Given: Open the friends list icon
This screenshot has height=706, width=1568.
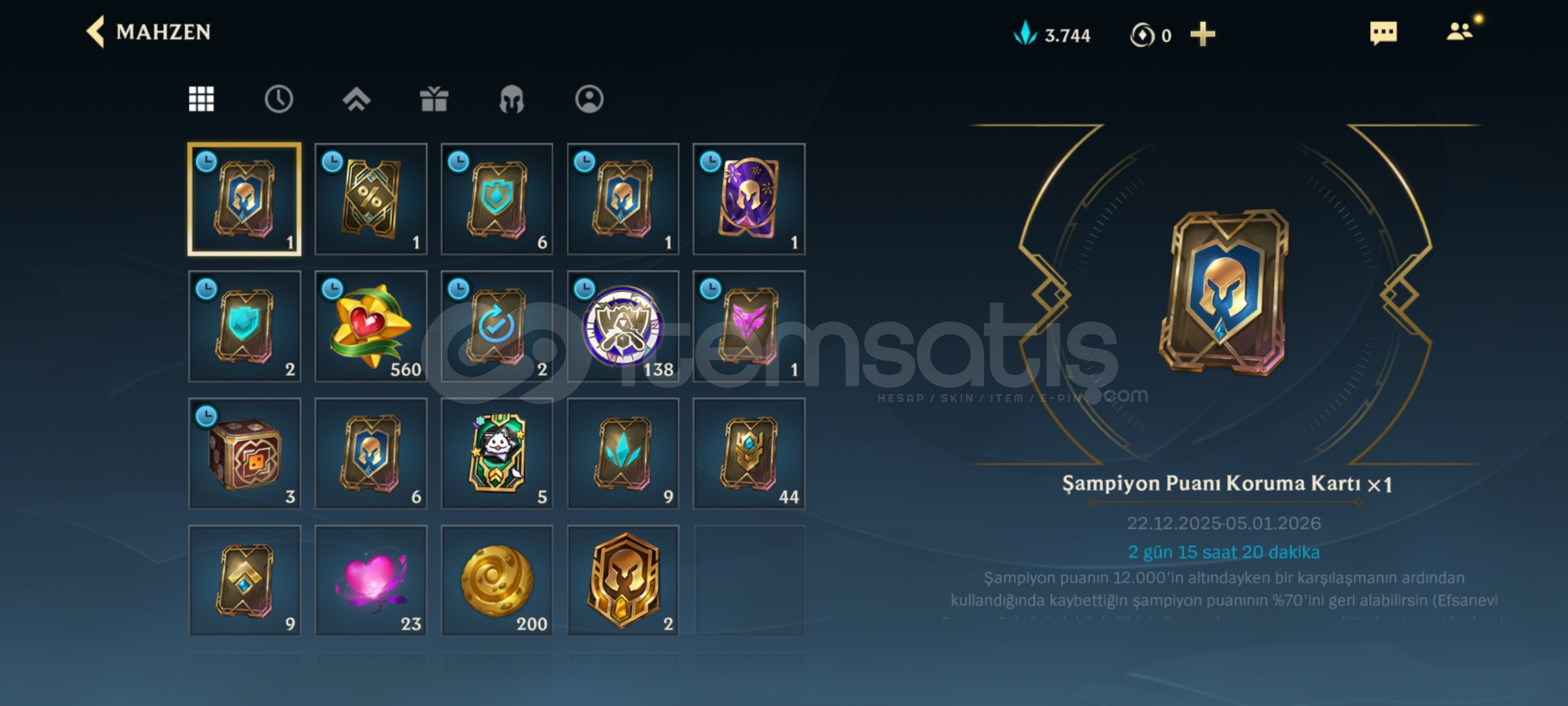Looking at the screenshot, I should 1460,31.
